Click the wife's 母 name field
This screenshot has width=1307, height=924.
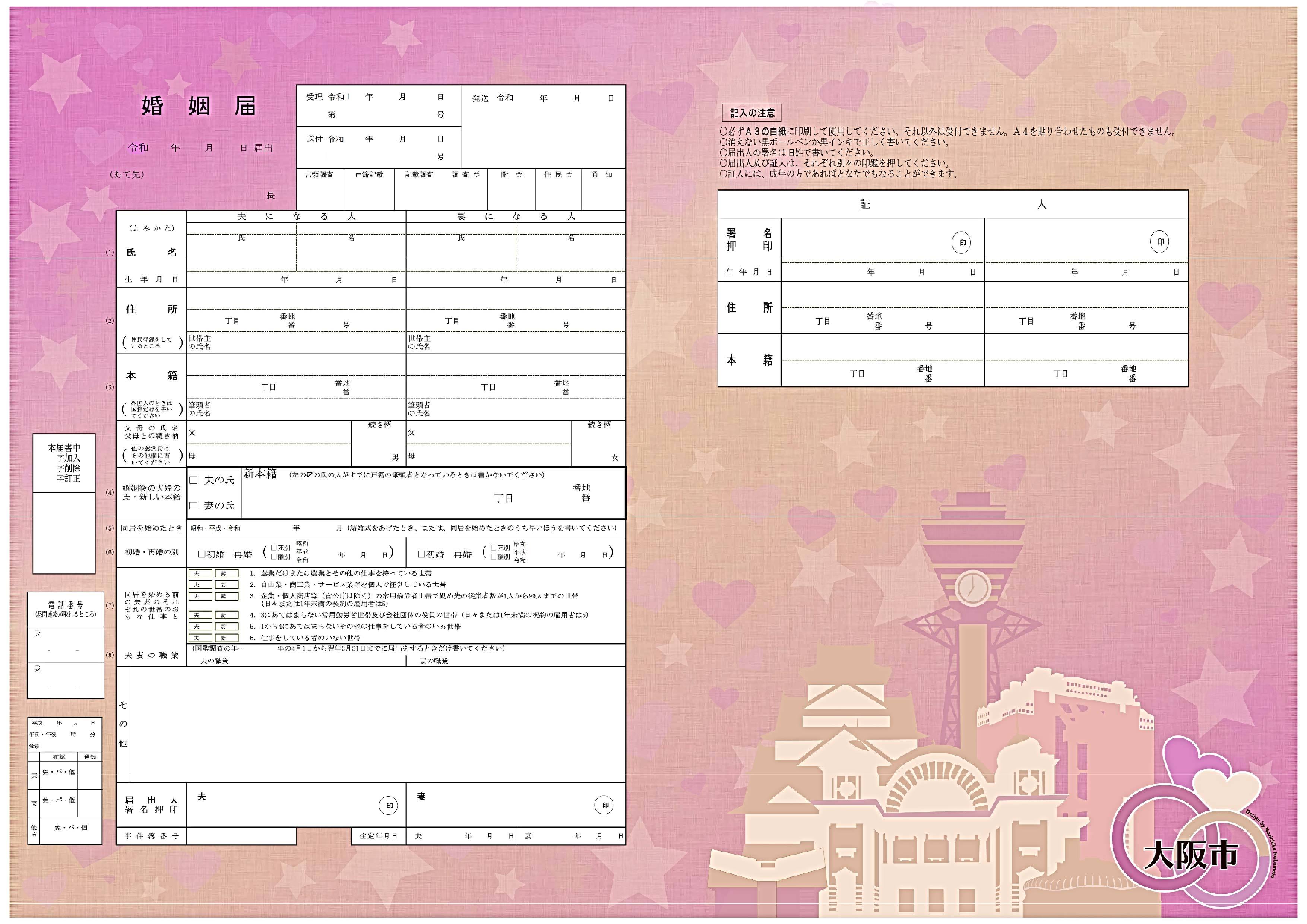pos(488,456)
